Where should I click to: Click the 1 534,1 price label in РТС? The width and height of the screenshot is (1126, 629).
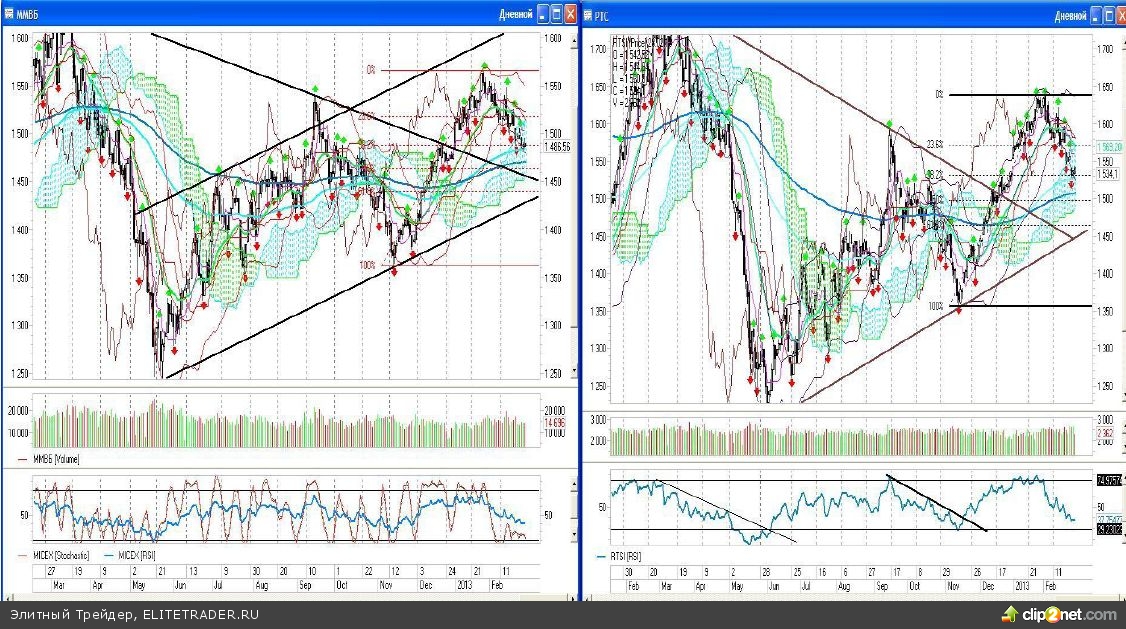(1108, 174)
